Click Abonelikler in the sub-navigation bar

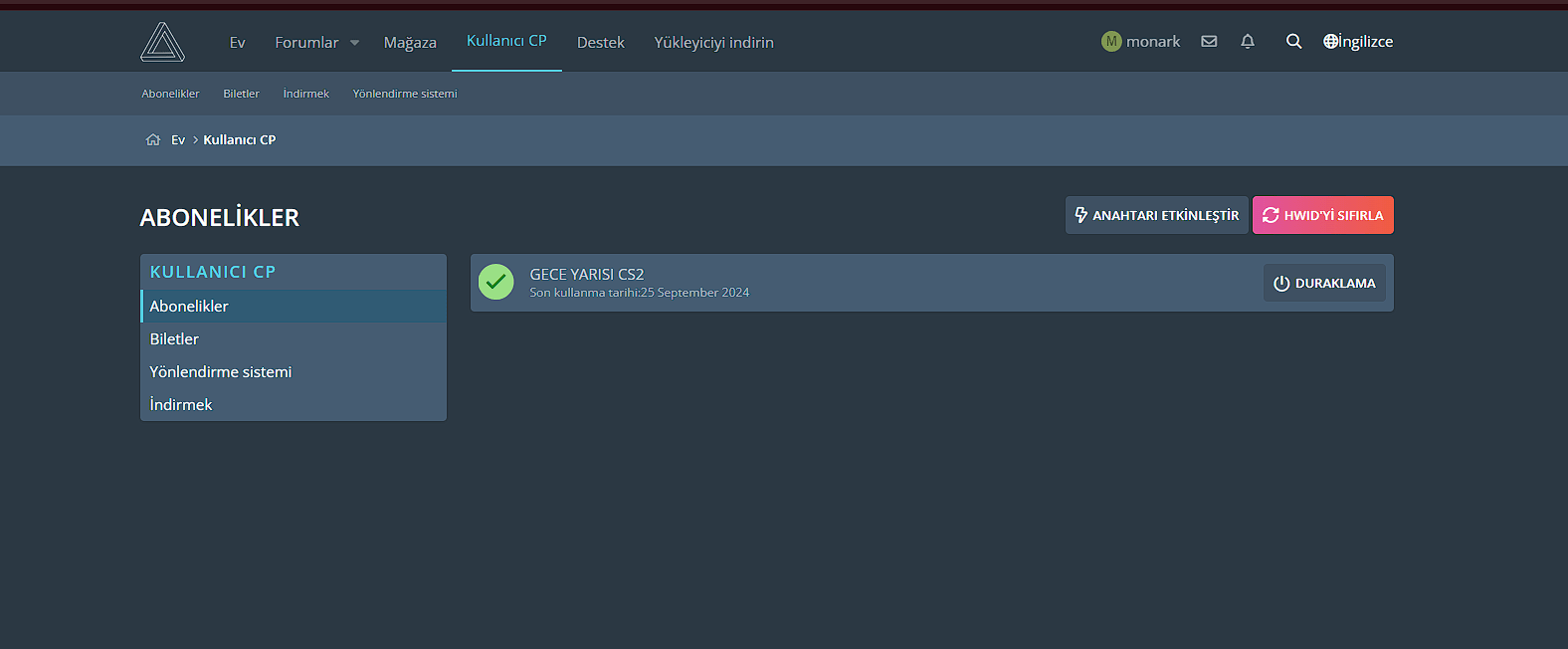pyautogui.click(x=170, y=94)
